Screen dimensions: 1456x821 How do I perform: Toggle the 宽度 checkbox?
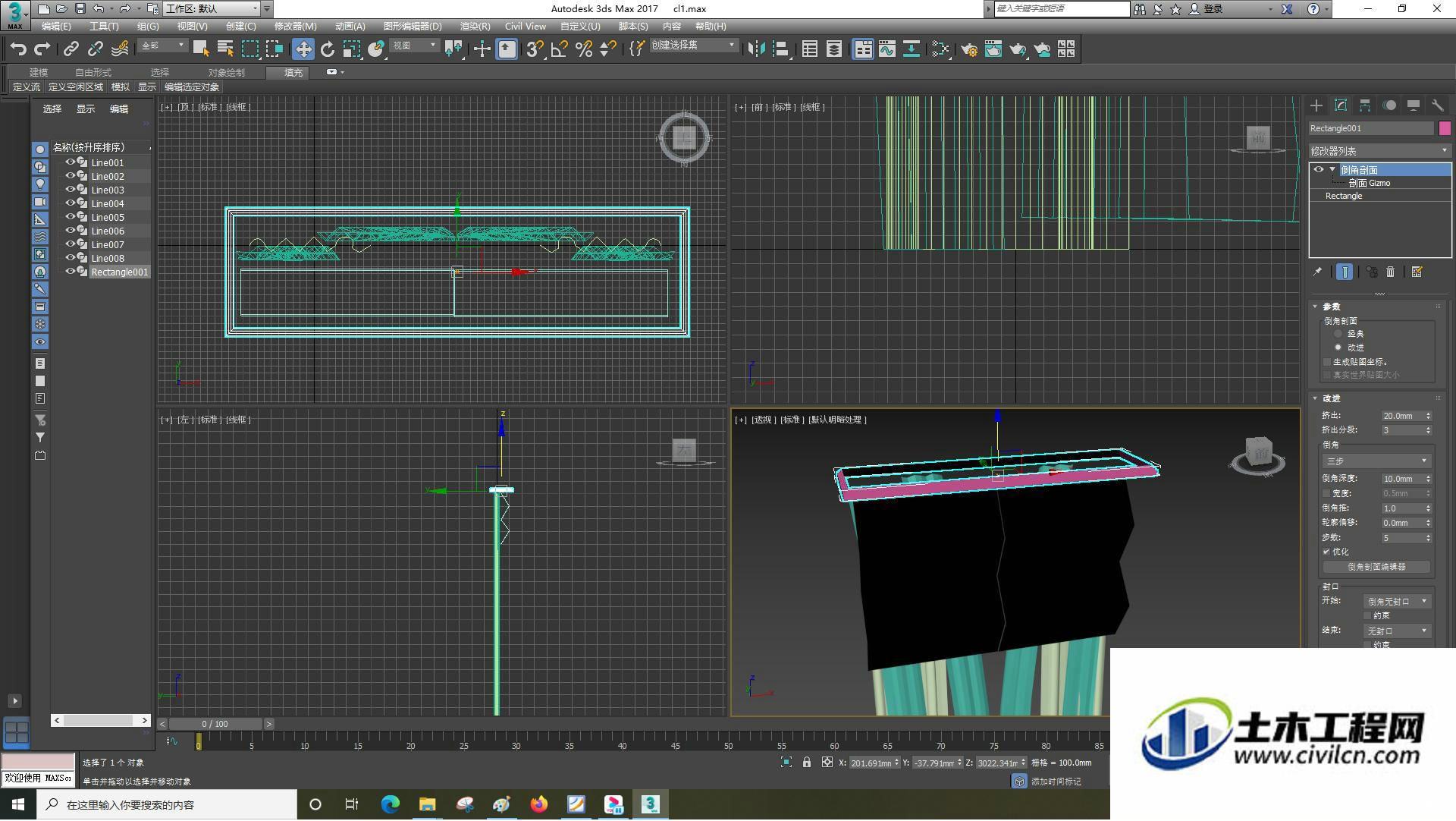[x=1327, y=494]
